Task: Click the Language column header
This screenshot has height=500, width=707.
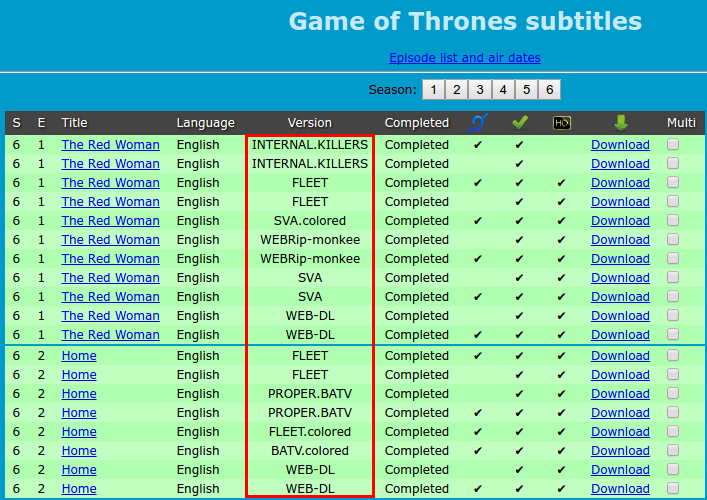Action: tap(206, 123)
